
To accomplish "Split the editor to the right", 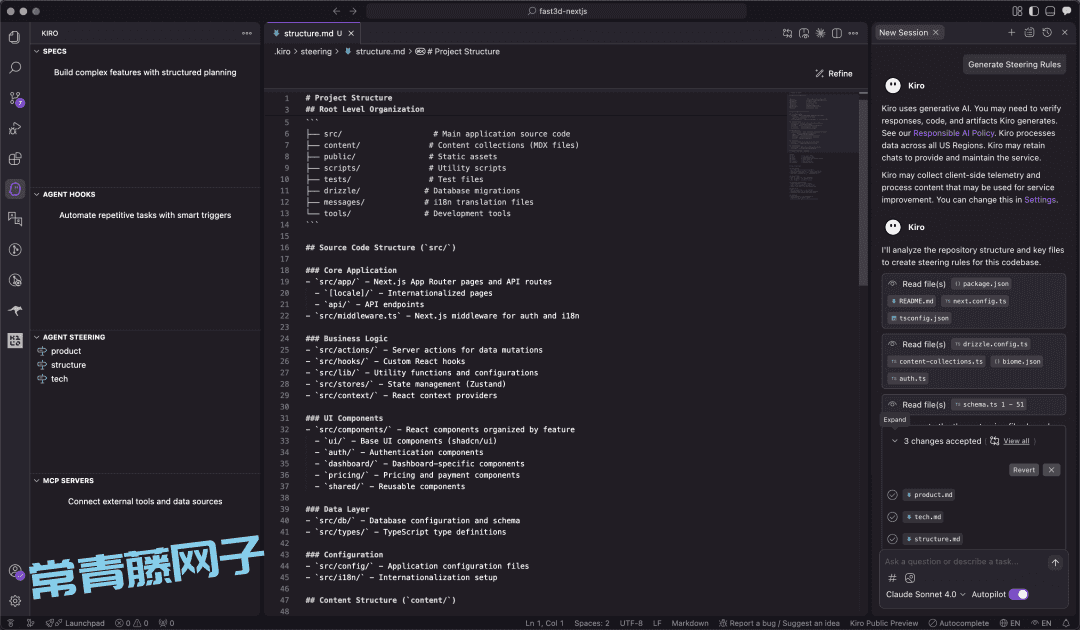I will (837, 33).
